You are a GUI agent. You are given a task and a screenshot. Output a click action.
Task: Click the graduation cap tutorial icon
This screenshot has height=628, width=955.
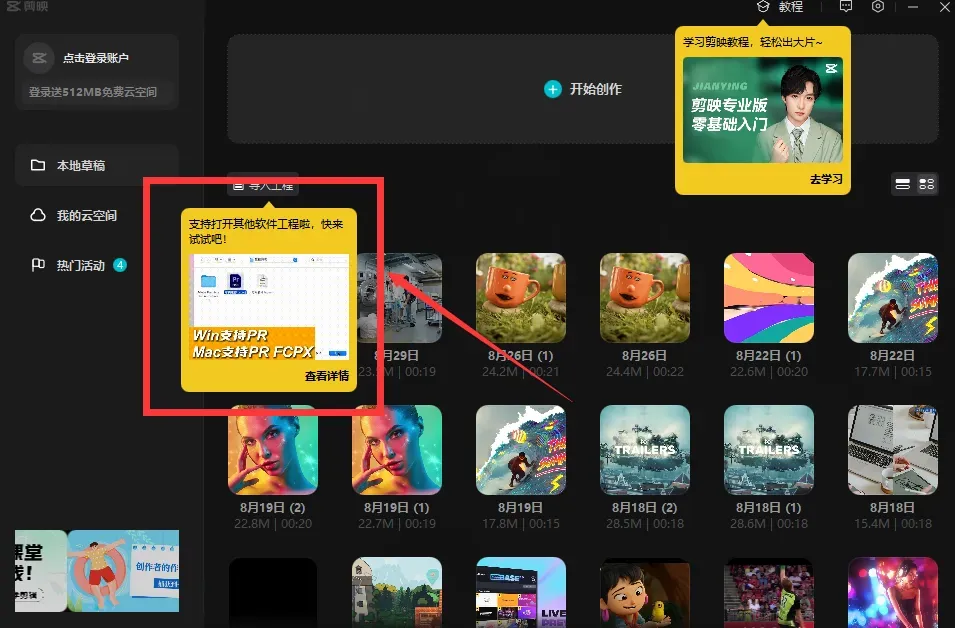click(x=763, y=6)
